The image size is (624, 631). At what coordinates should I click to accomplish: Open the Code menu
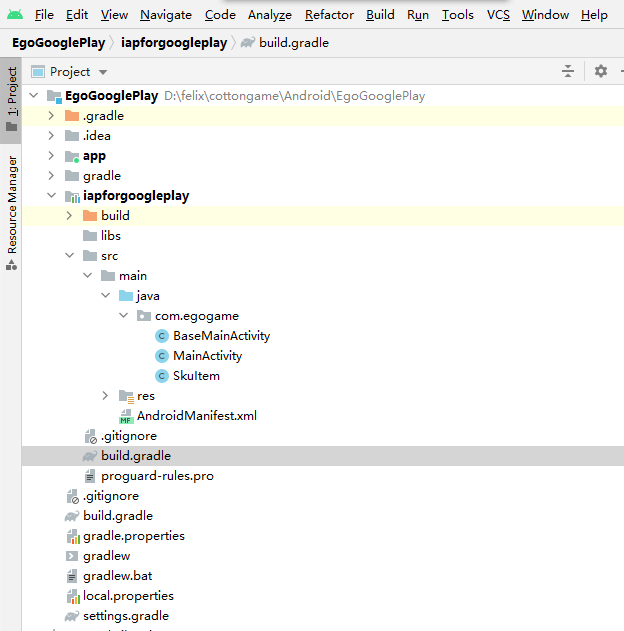click(220, 15)
